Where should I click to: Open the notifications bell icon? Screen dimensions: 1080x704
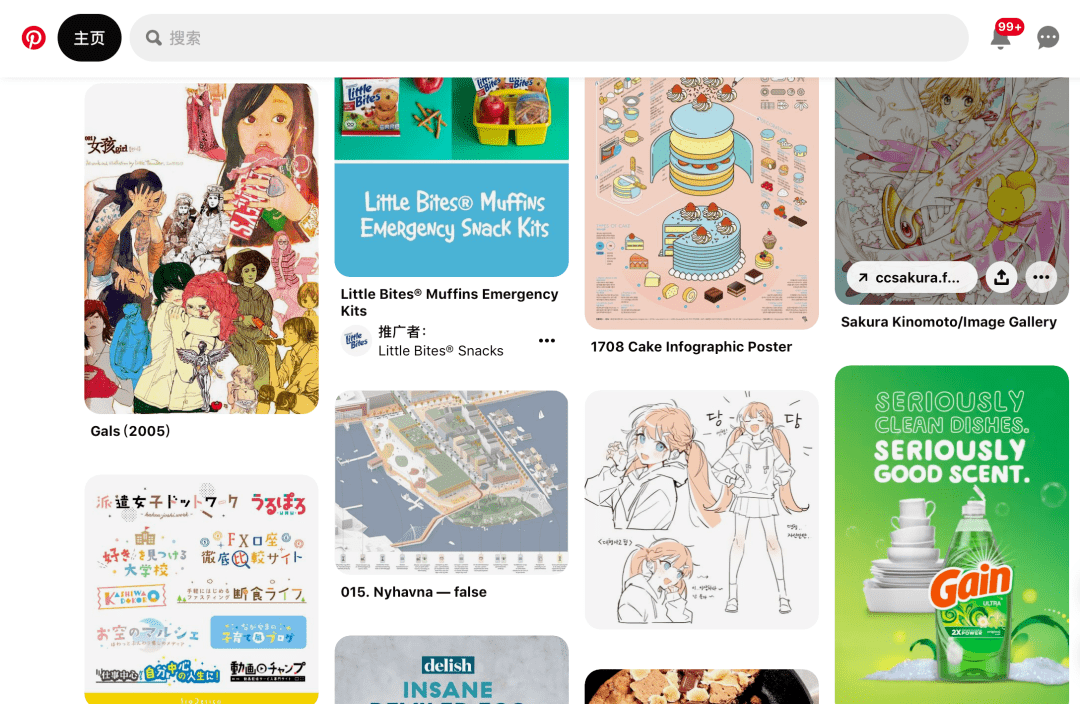(1001, 38)
